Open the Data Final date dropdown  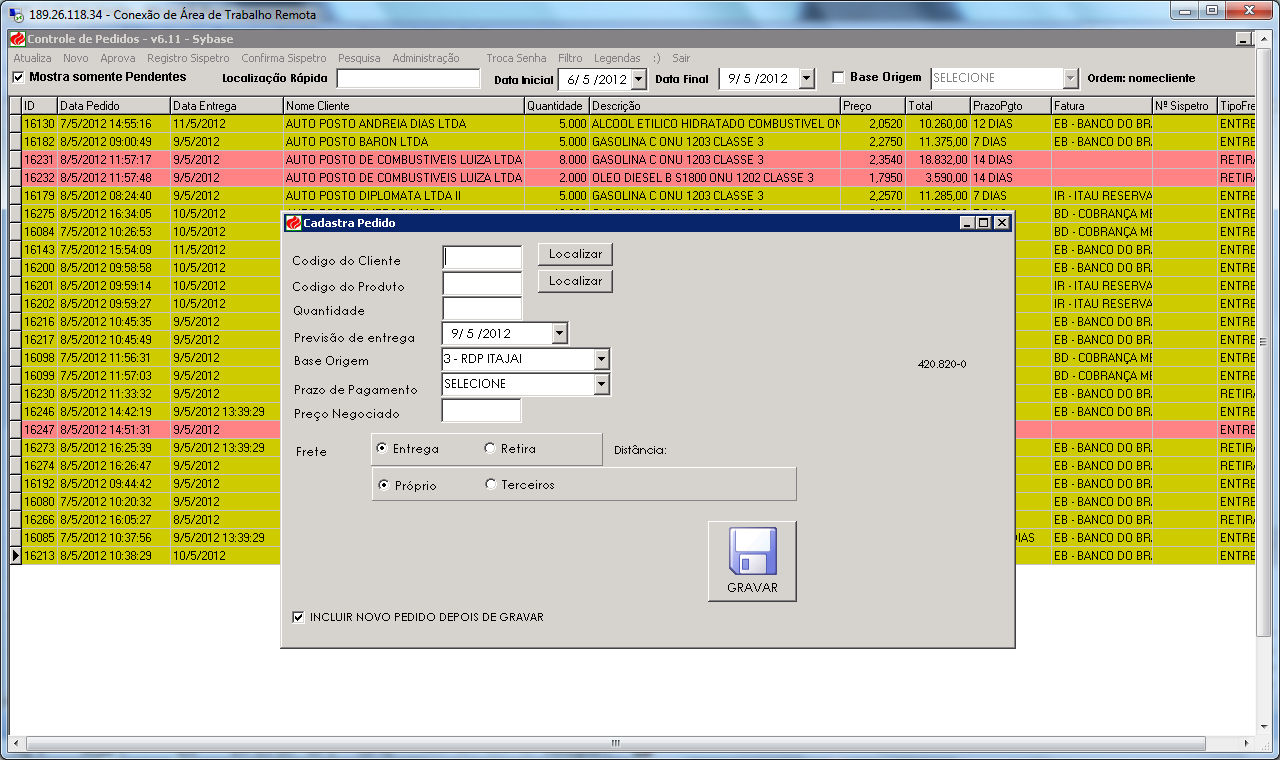(807, 79)
